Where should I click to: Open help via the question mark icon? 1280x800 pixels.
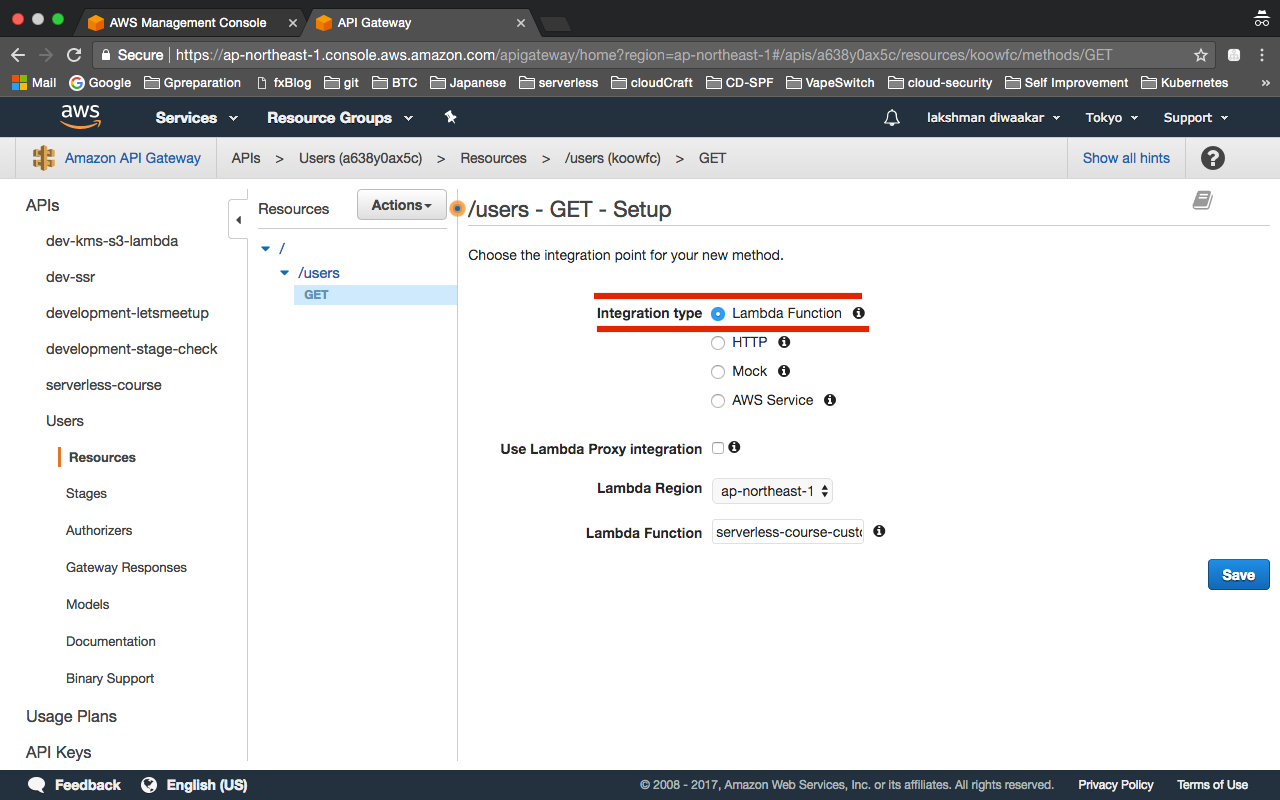point(1212,158)
